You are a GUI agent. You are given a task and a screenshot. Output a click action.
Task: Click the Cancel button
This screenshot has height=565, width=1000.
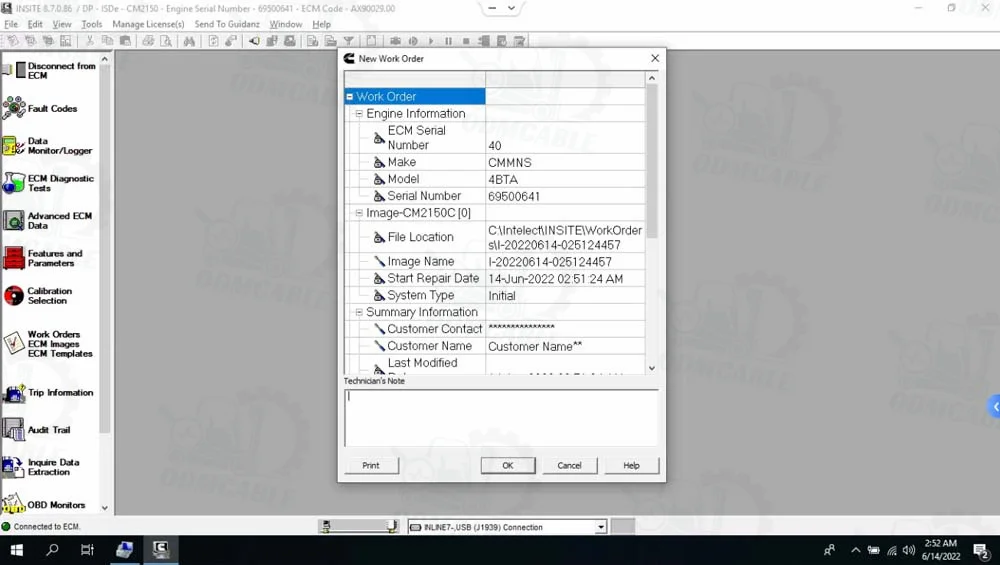tap(569, 465)
